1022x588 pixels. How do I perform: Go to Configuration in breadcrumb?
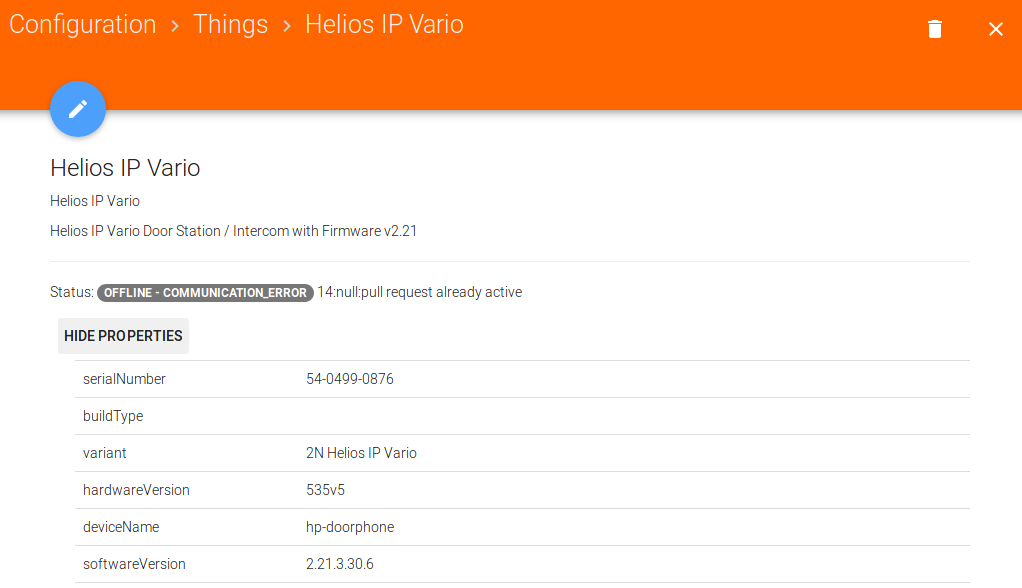pos(83,25)
